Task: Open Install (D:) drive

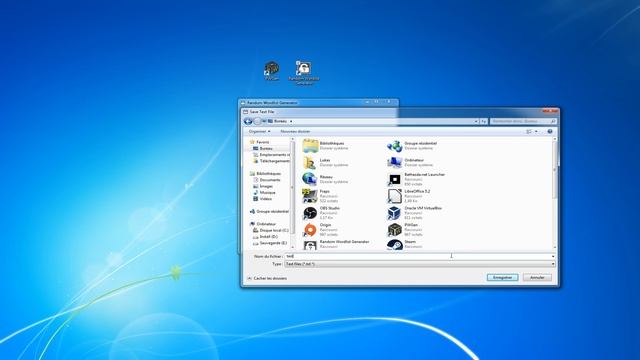Action: (x=266, y=237)
